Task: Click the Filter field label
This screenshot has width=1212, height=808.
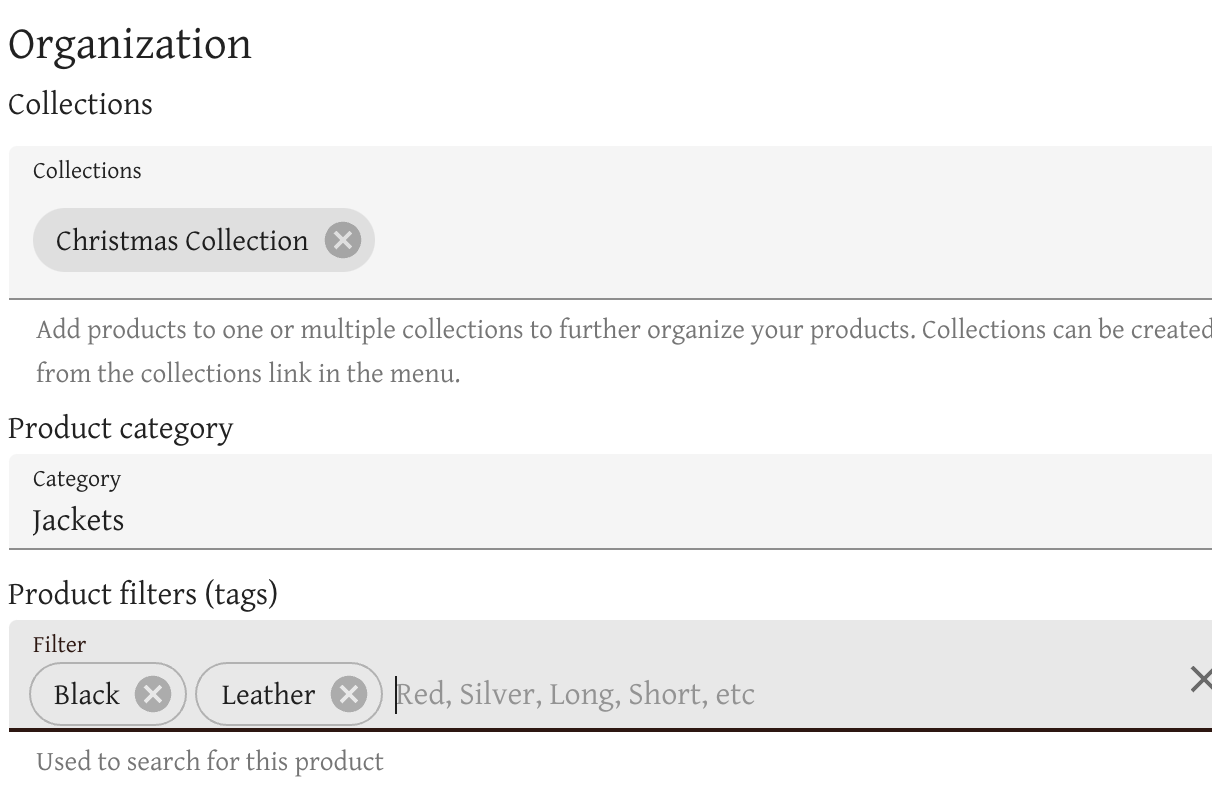Action: (x=59, y=645)
